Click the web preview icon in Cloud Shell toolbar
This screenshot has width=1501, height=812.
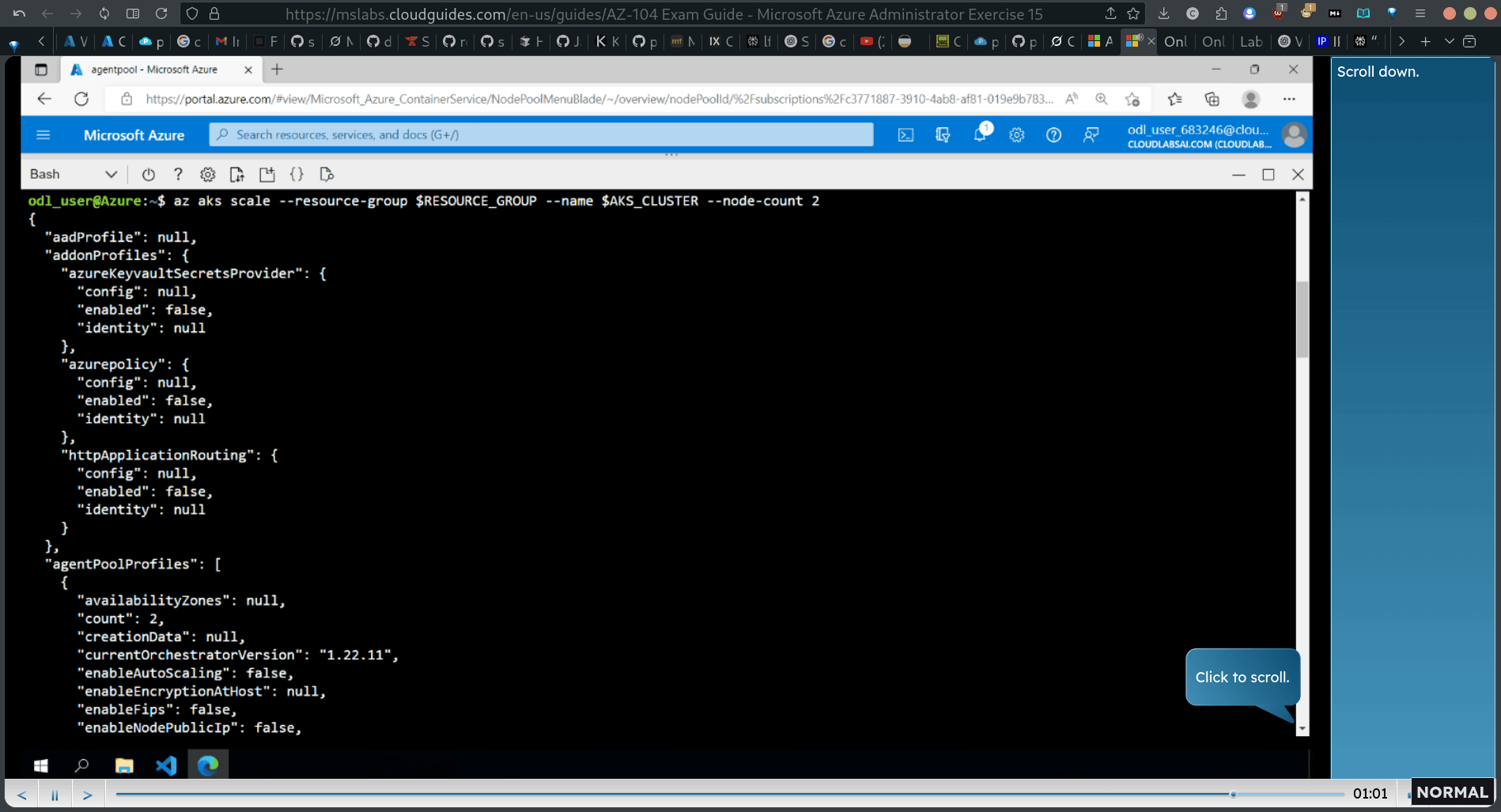[x=326, y=174]
